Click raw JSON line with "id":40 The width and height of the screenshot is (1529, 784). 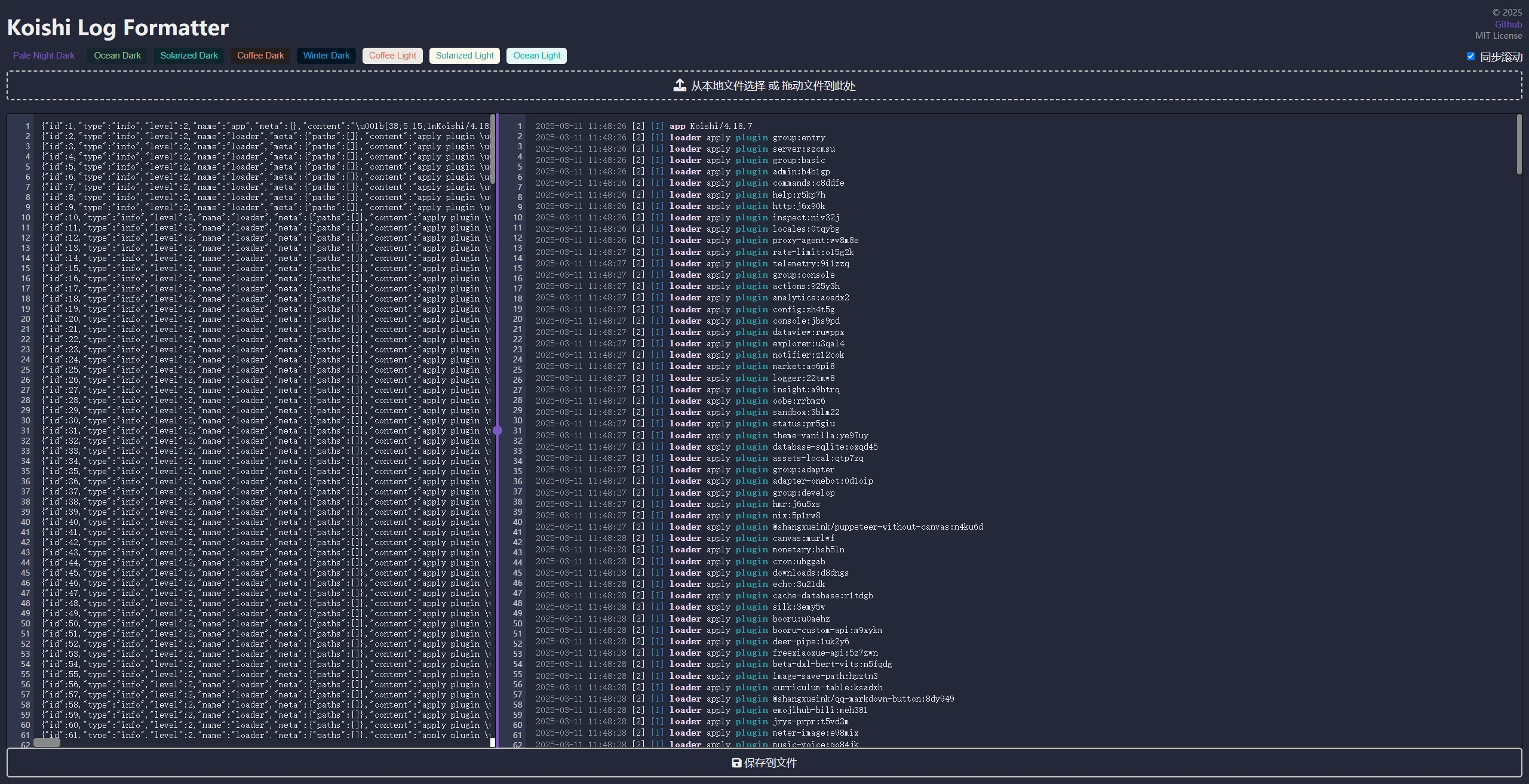pyautogui.click(x=266, y=522)
